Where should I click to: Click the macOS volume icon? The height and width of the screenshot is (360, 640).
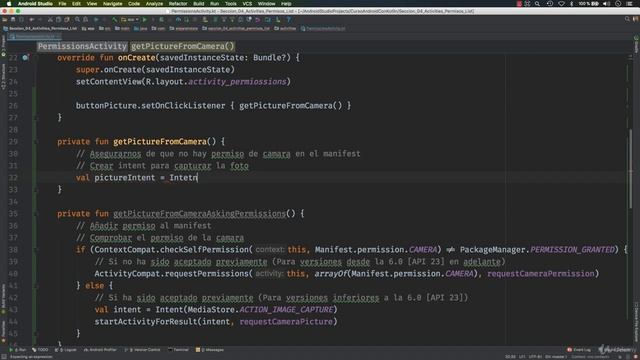(x=607, y=4)
